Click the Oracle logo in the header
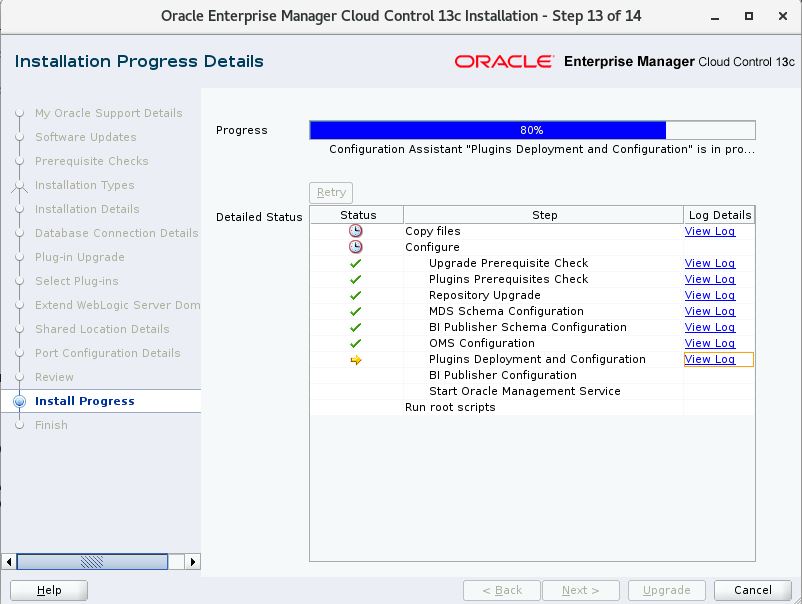 (504, 61)
